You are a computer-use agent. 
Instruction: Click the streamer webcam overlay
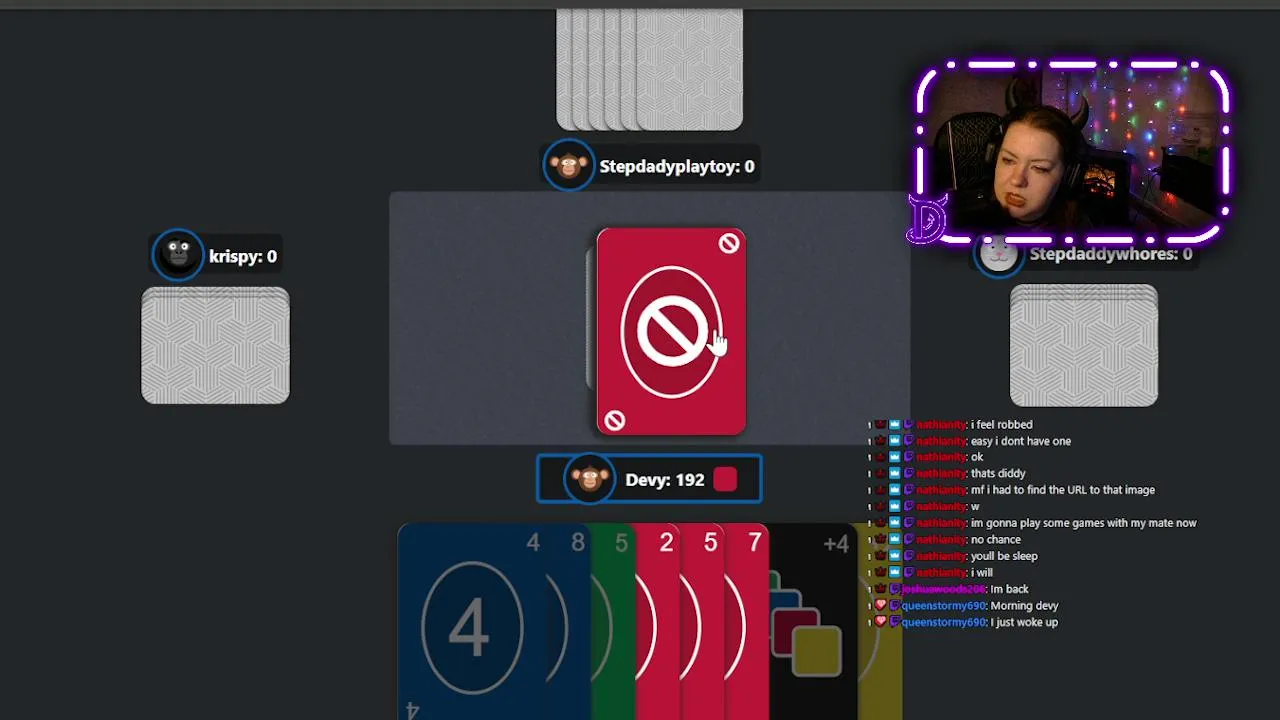tap(1072, 153)
